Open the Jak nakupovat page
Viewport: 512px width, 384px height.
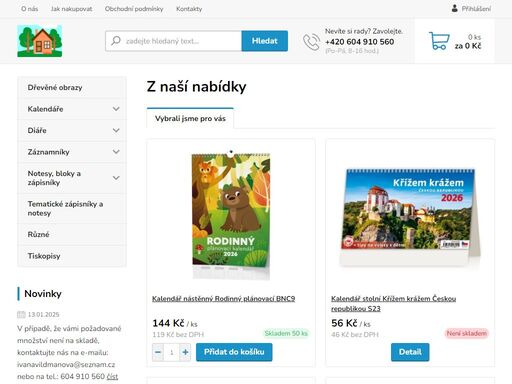point(71,9)
